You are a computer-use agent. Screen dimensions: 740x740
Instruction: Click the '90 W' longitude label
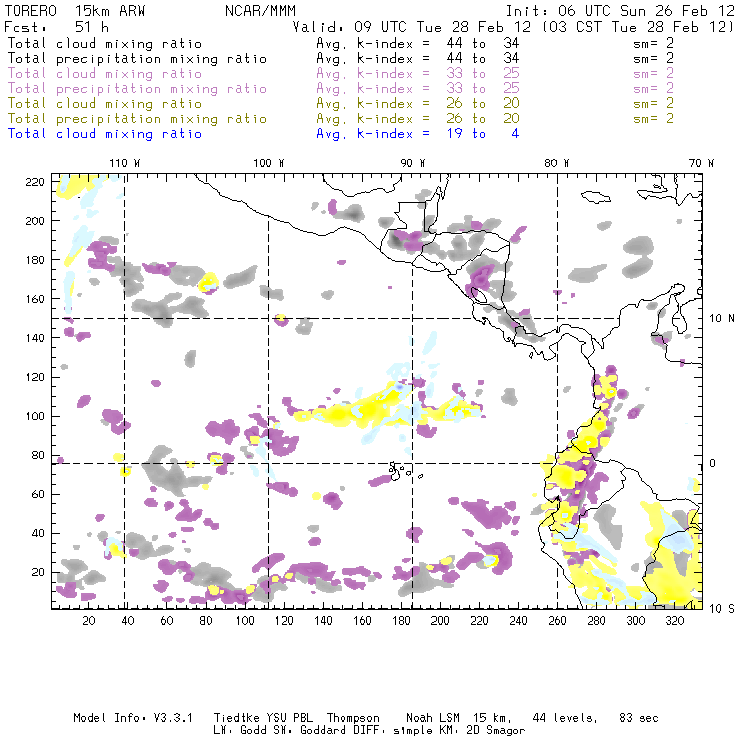412,163
